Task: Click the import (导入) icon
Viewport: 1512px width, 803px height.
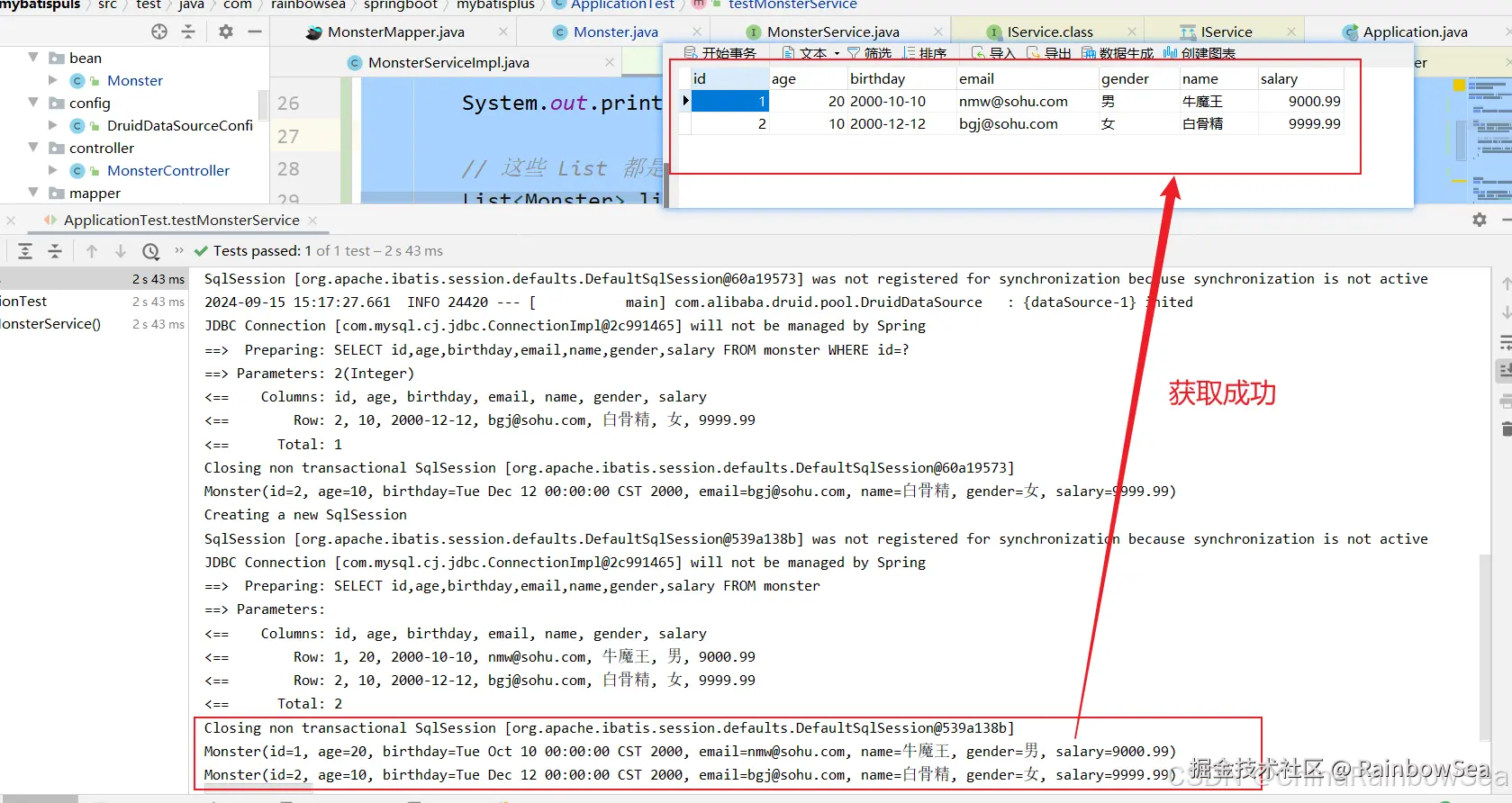Action: [978, 53]
